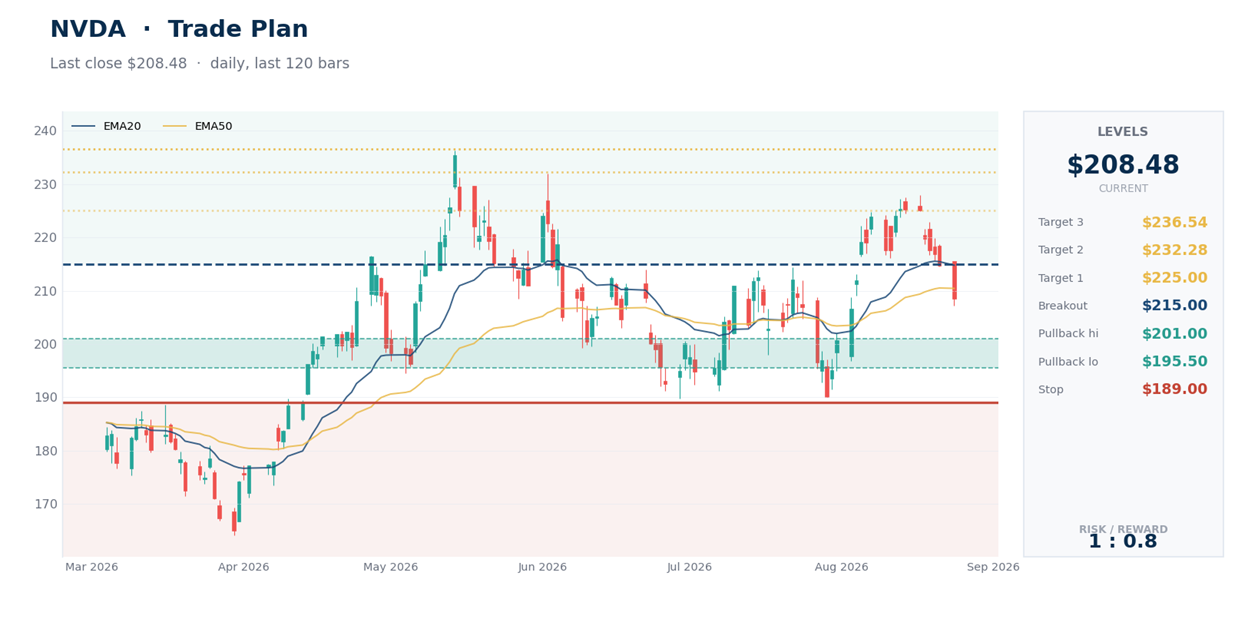The image size is (1248, 619).
Task: Click the topmost dotted target line
Action: tap(530, 149)
